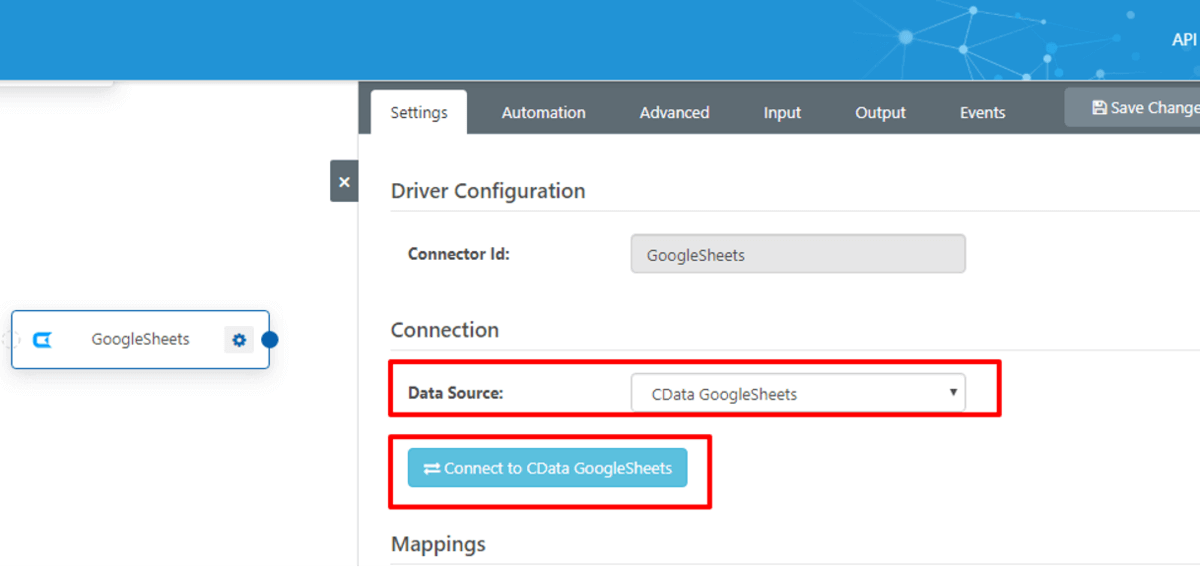Click the gear icon on GoogleSheets connector
This screenshot has height=567, width=1200.
coord(239,340)
